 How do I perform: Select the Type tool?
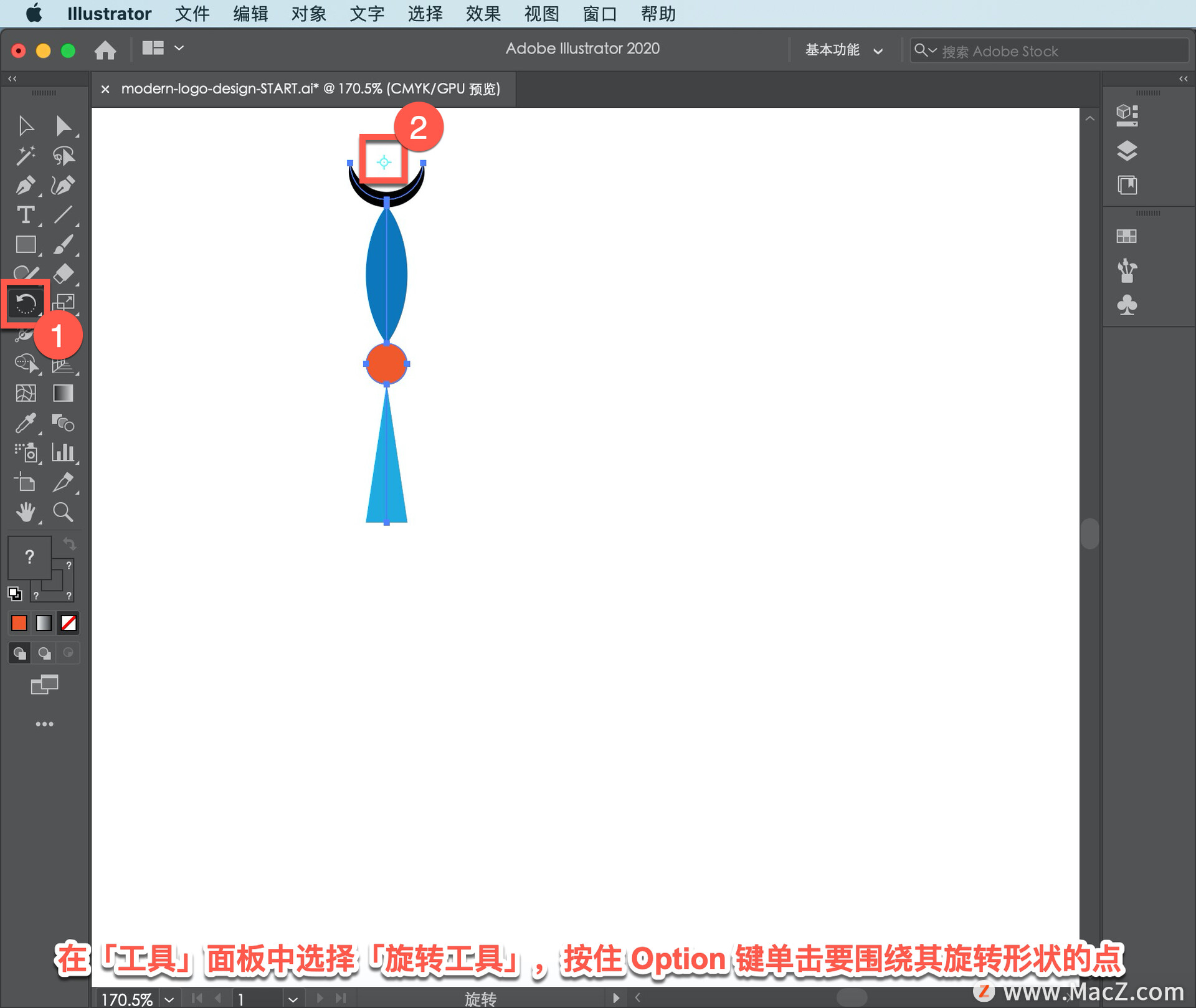(x=26, y=215)
